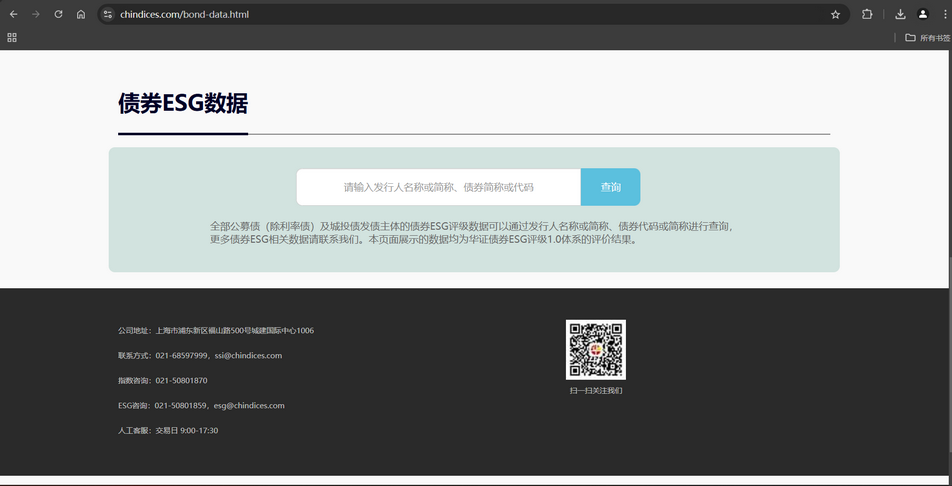952x486 pixels.
Task: Reload the page with refresh icon
Action: coord(58,14)
